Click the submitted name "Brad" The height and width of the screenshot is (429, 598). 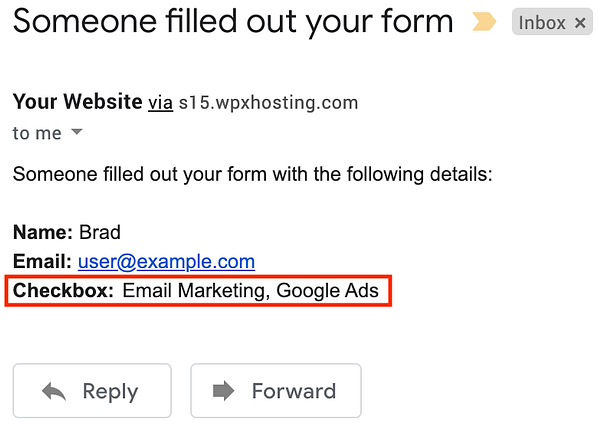click(100, 232)
